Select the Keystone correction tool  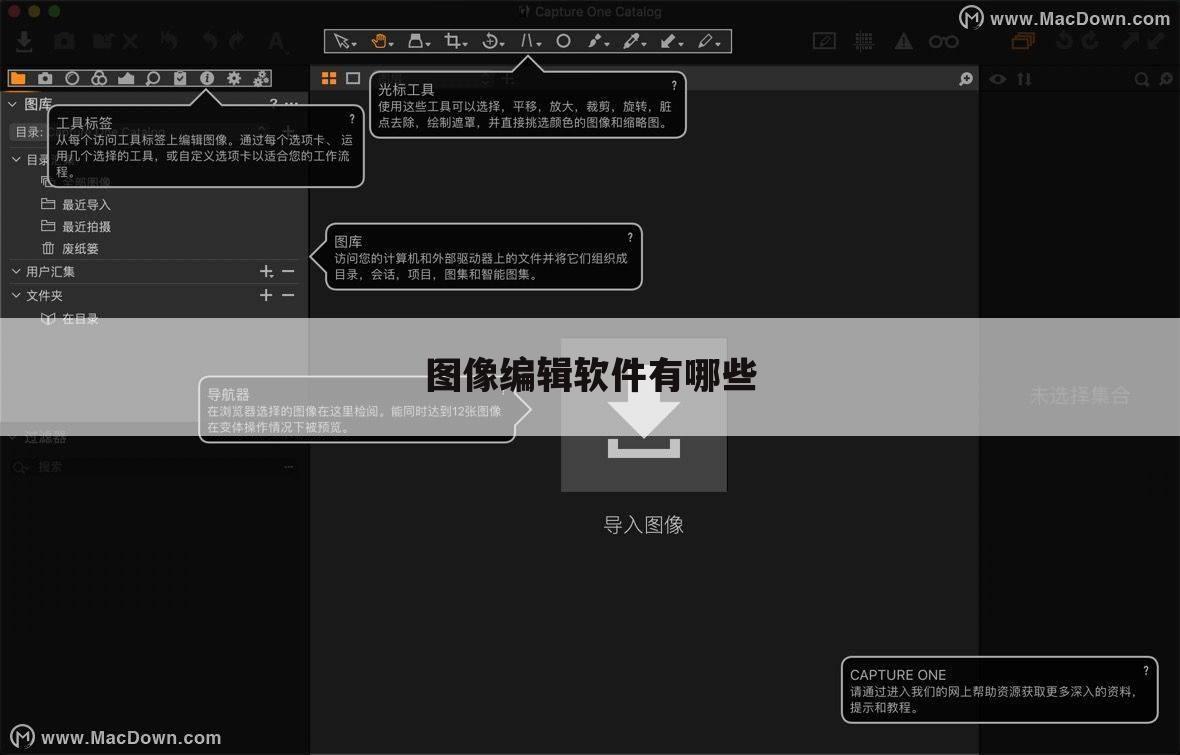pyautogui.click(x=527, y=41)
